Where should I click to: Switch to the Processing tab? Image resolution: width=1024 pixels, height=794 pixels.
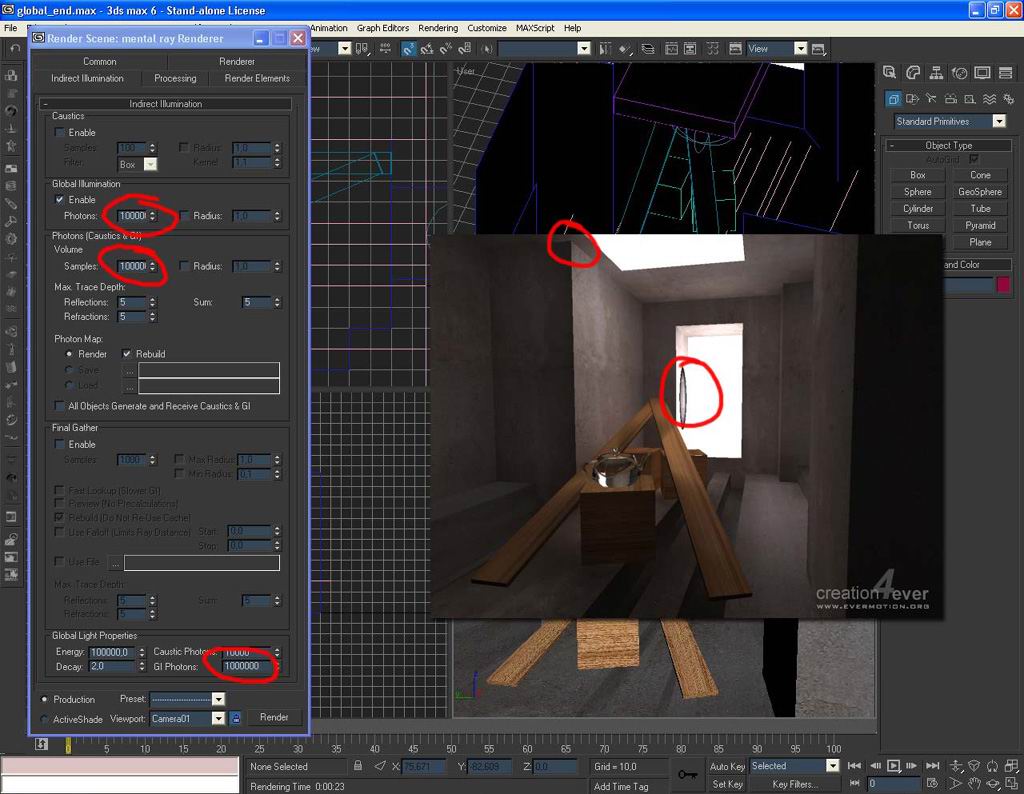pyautogui.click(x=175, y=78)
